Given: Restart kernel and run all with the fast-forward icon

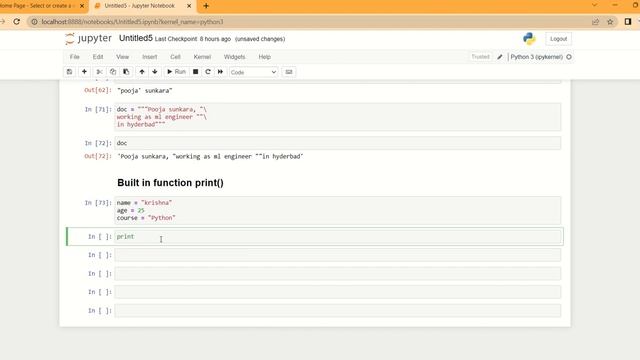Looking at the screenshot, I should coord(220,72).
